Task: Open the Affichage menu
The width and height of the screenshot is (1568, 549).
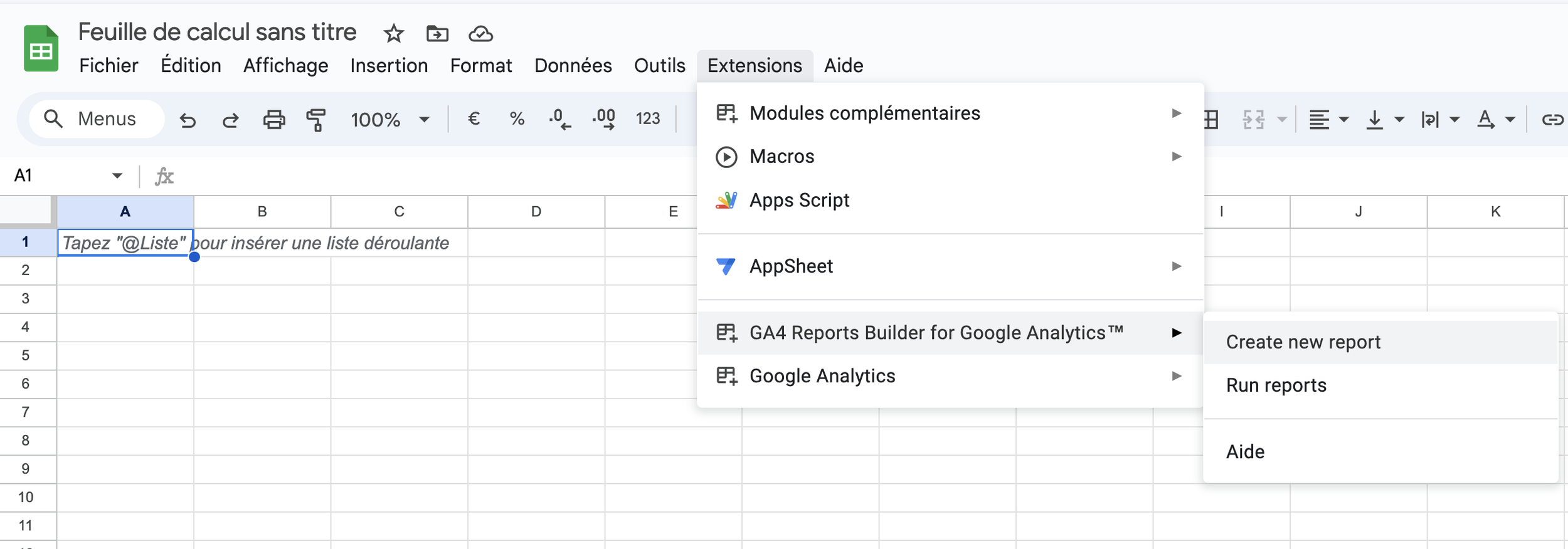Action: (285, 66)
